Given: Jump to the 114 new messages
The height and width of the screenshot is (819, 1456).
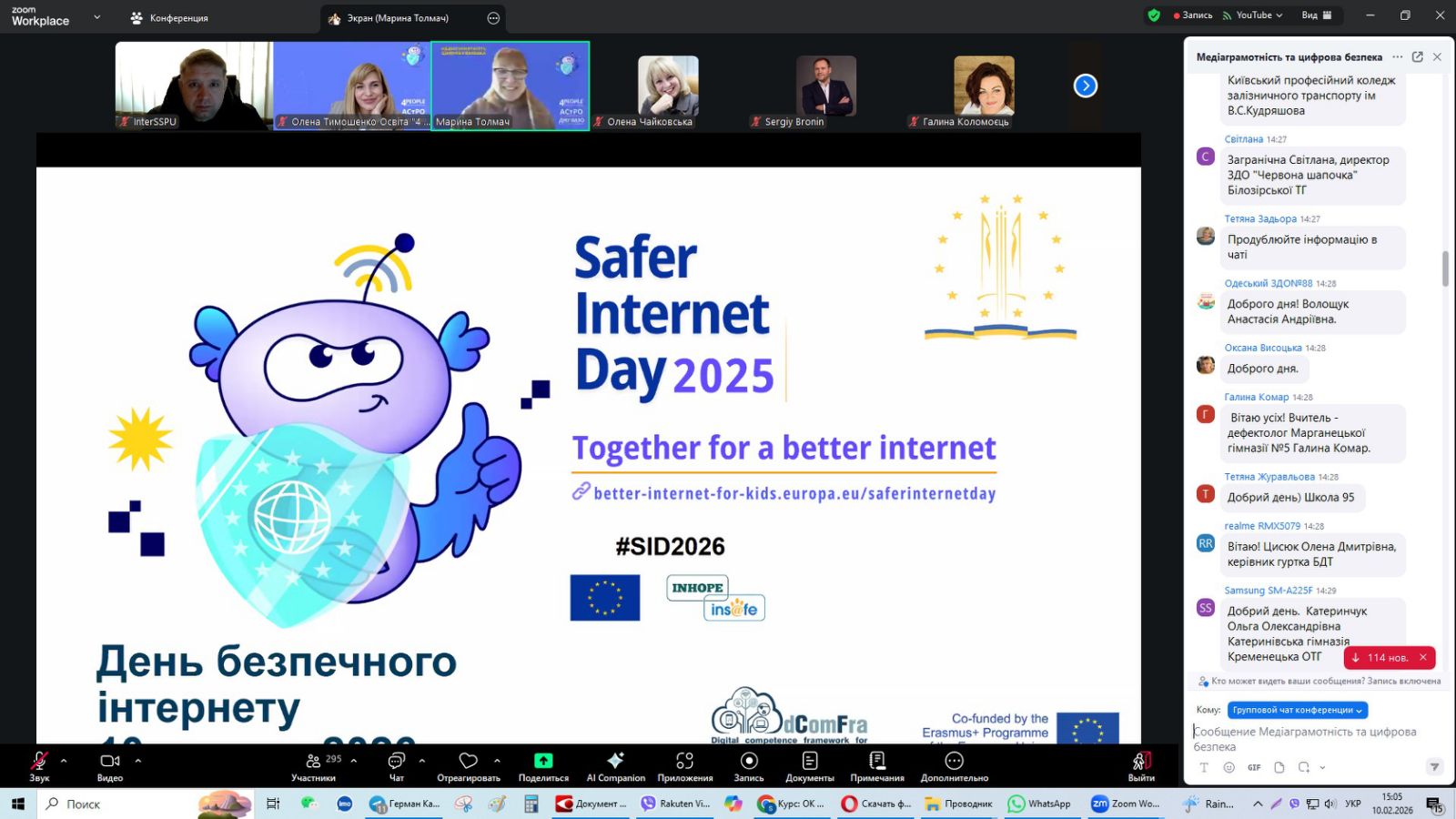Looking at the screenshot, I should pos(1380,657).
